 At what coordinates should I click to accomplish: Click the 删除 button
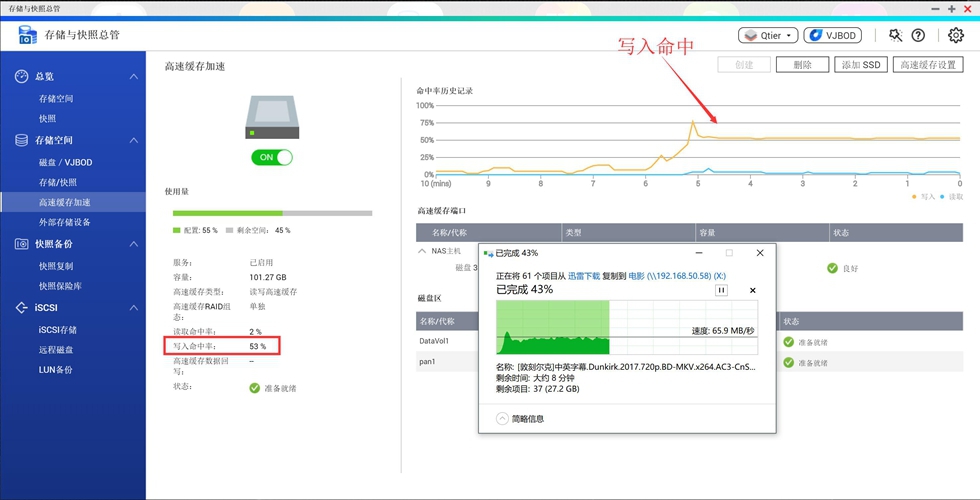pyautogui.click(x=802, y=64)
